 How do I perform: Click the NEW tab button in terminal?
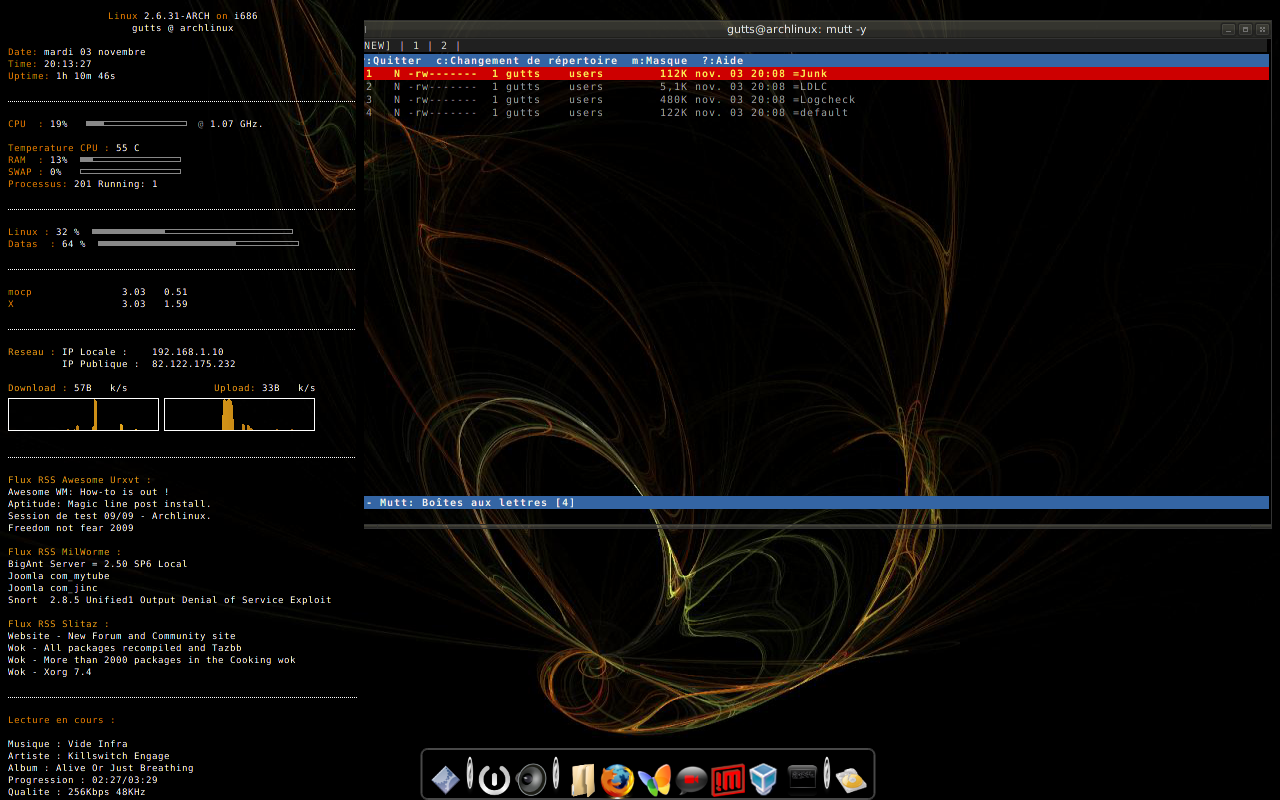377,46
